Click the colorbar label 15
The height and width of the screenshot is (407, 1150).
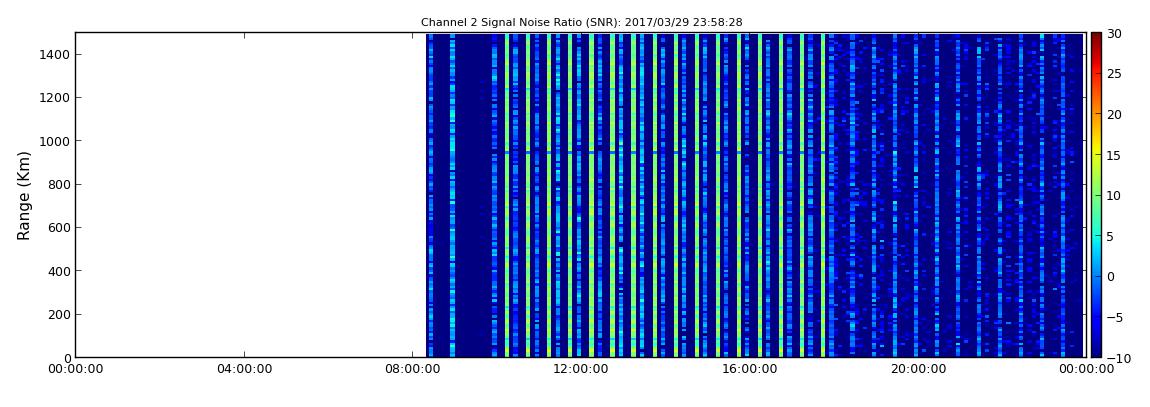[1115, 155]
